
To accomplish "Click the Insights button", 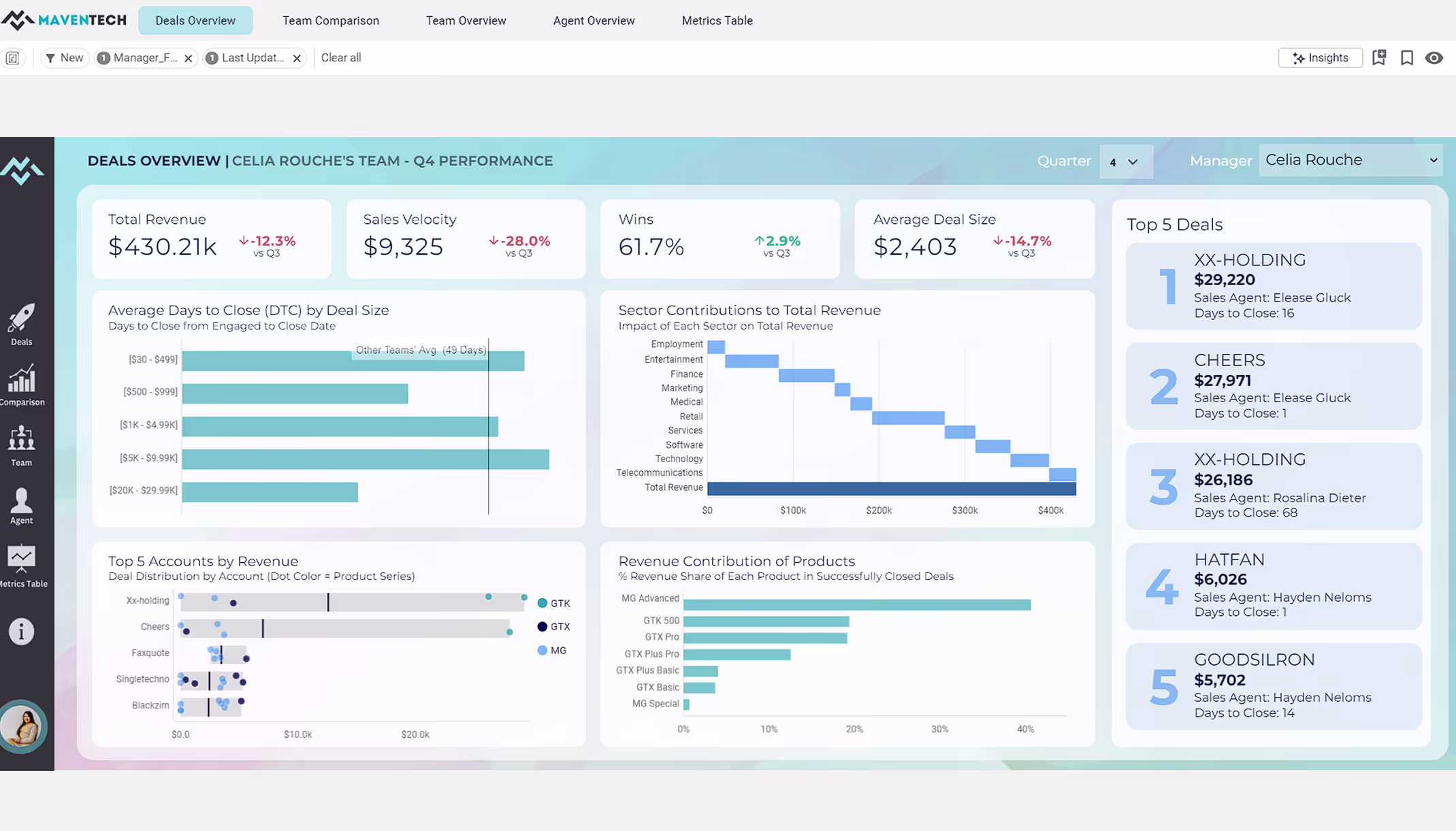I will (1320, 58).
